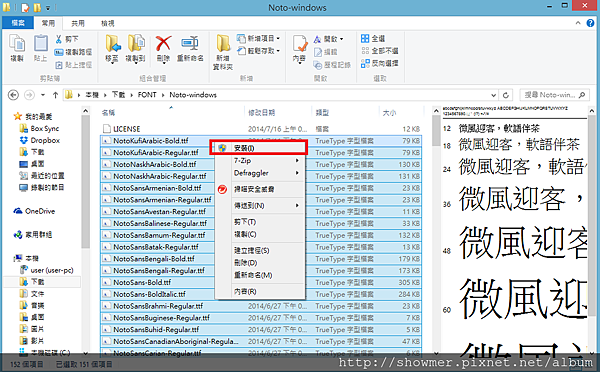Select 音樂 folder under 本機
The width and height of the screenshot is (600, 372).
(32, 305)
